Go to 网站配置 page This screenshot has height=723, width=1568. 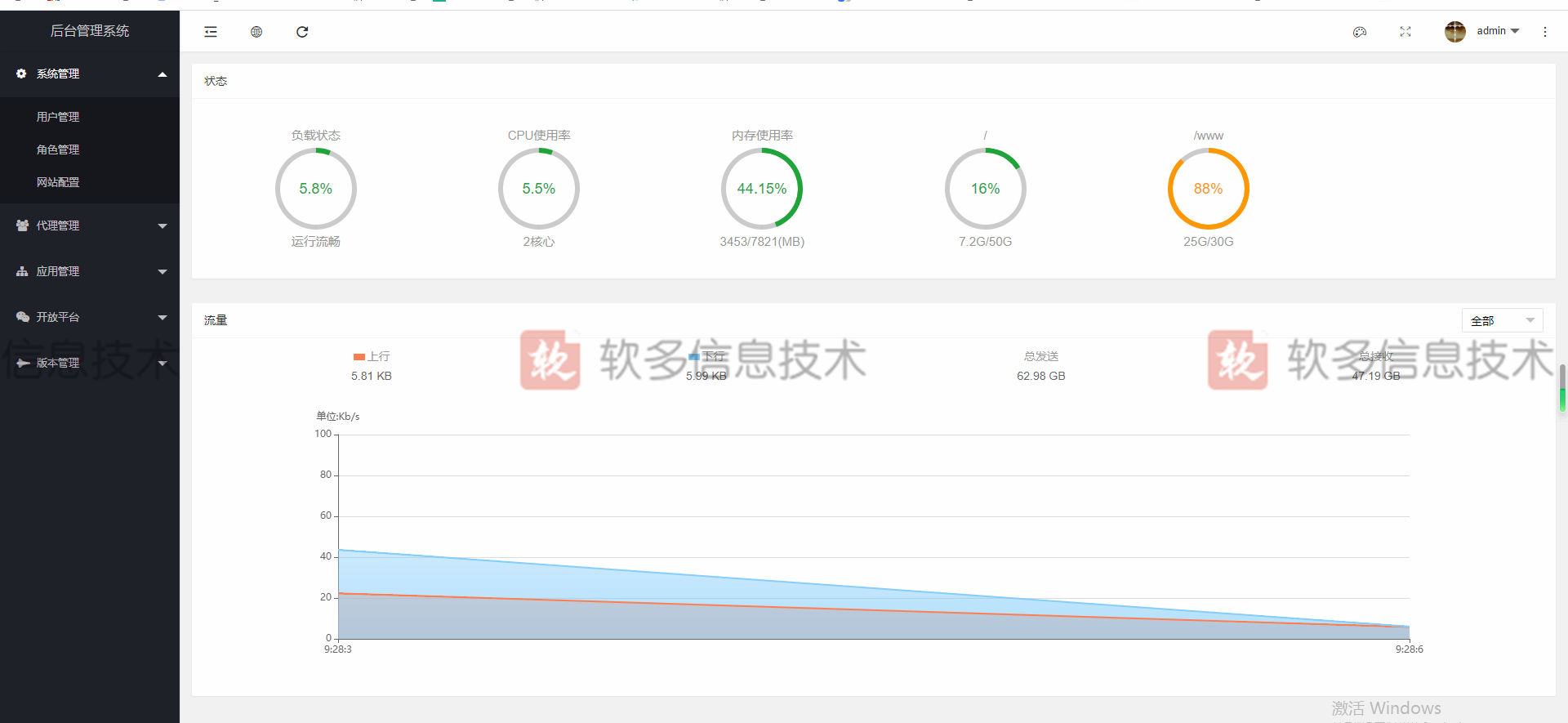click(x=58, y=182)
